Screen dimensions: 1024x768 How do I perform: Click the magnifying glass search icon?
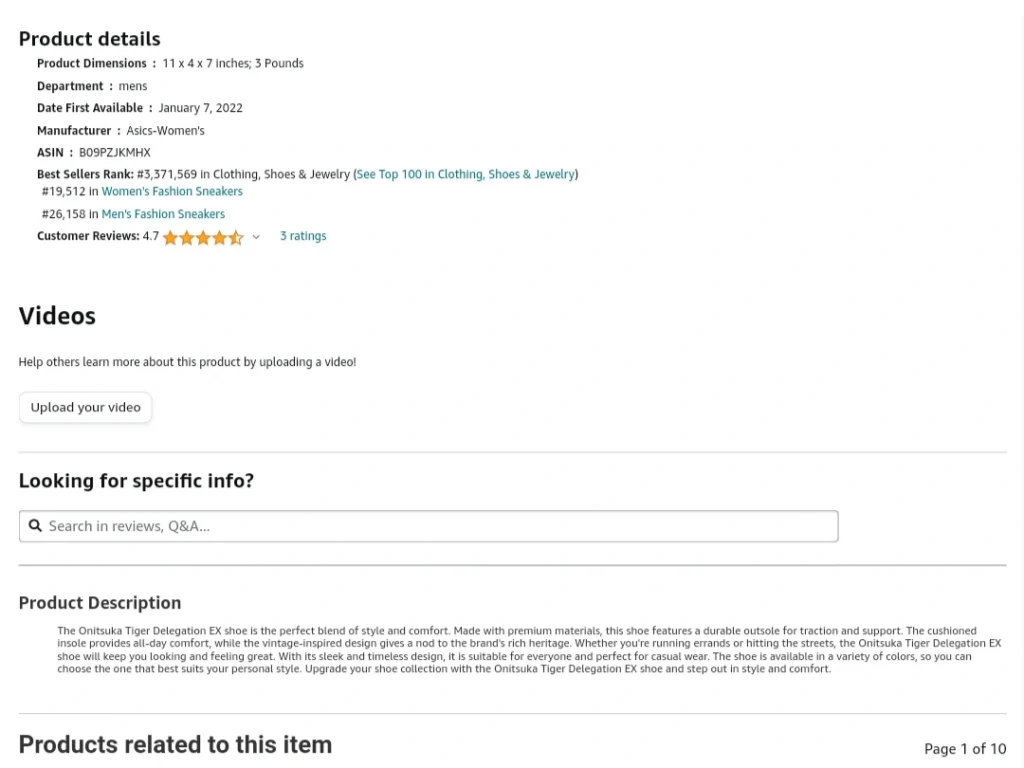click(35, 526)
